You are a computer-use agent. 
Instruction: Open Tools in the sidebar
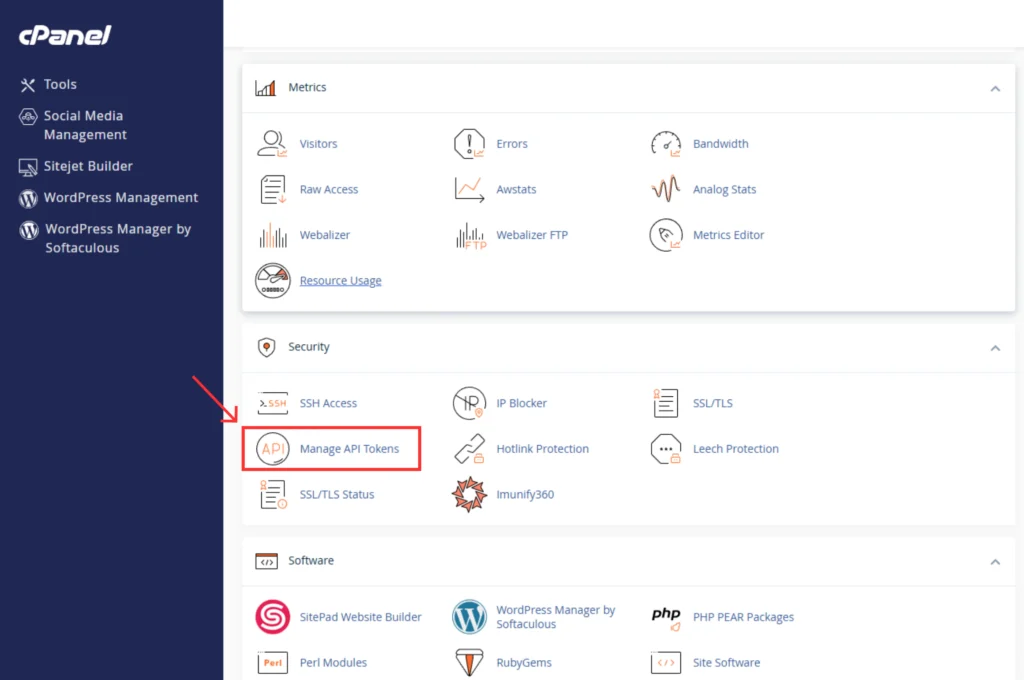pos(48,84)
